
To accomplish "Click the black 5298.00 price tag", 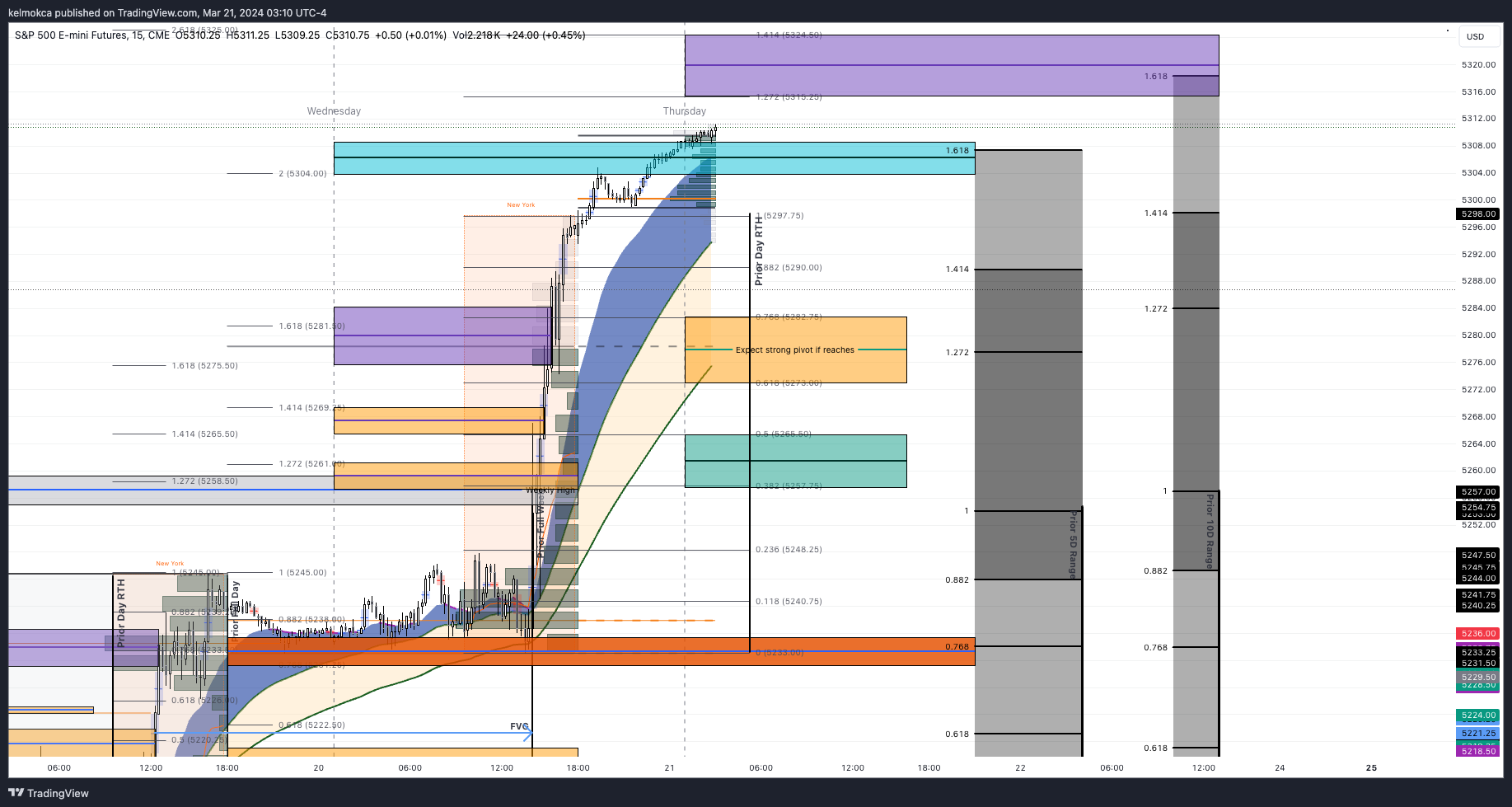I will 1478,214.
